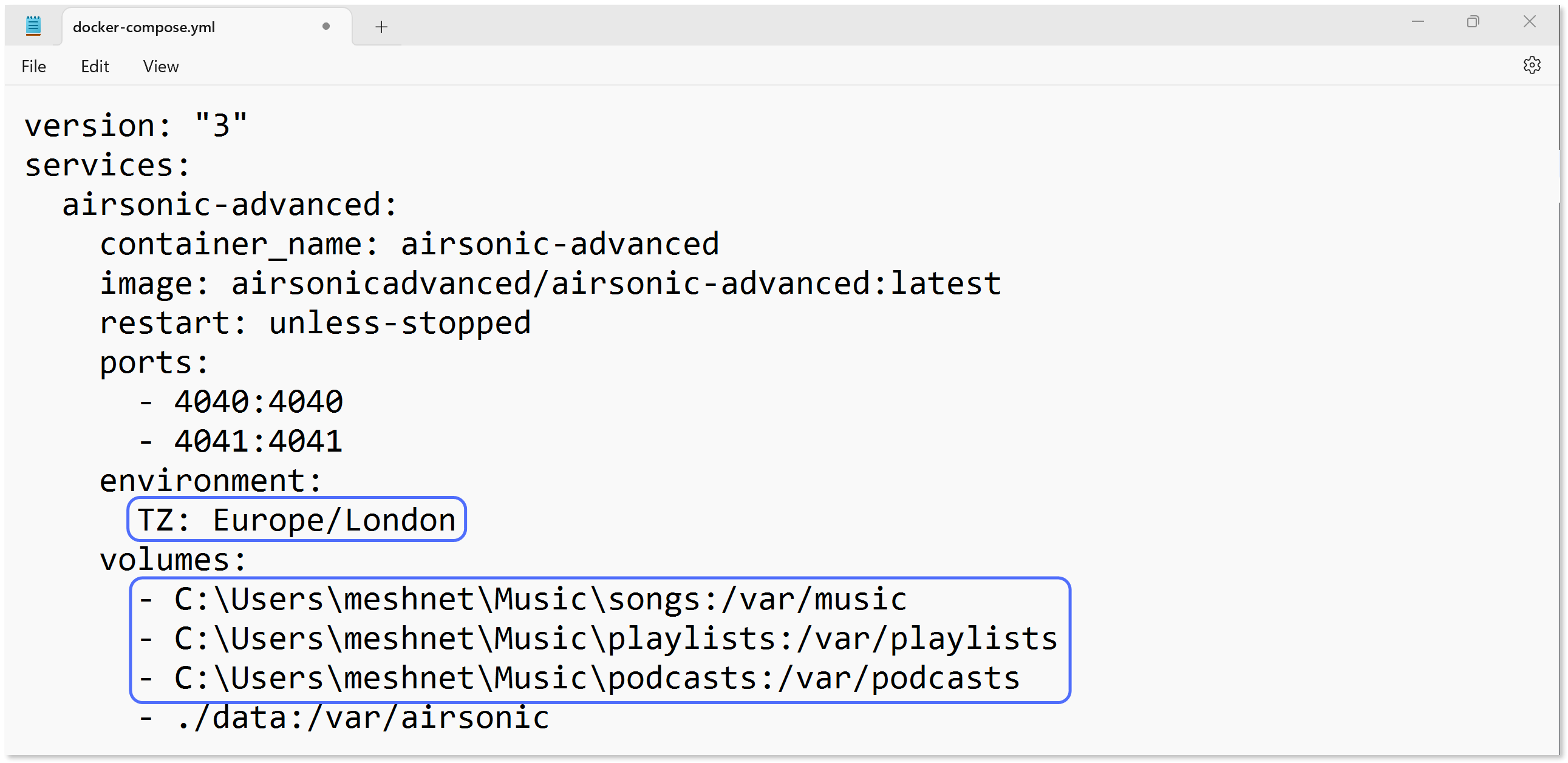Open the View menu

(160, 66)
